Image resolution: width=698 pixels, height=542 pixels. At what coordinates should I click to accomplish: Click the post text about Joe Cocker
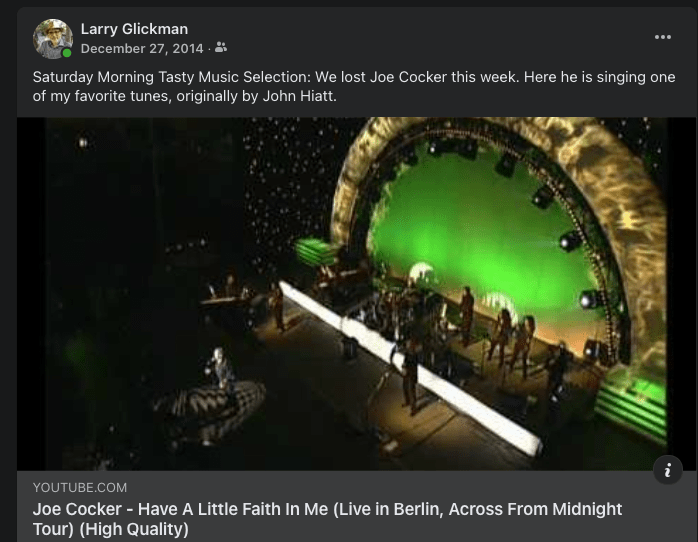tap(354, 86)
